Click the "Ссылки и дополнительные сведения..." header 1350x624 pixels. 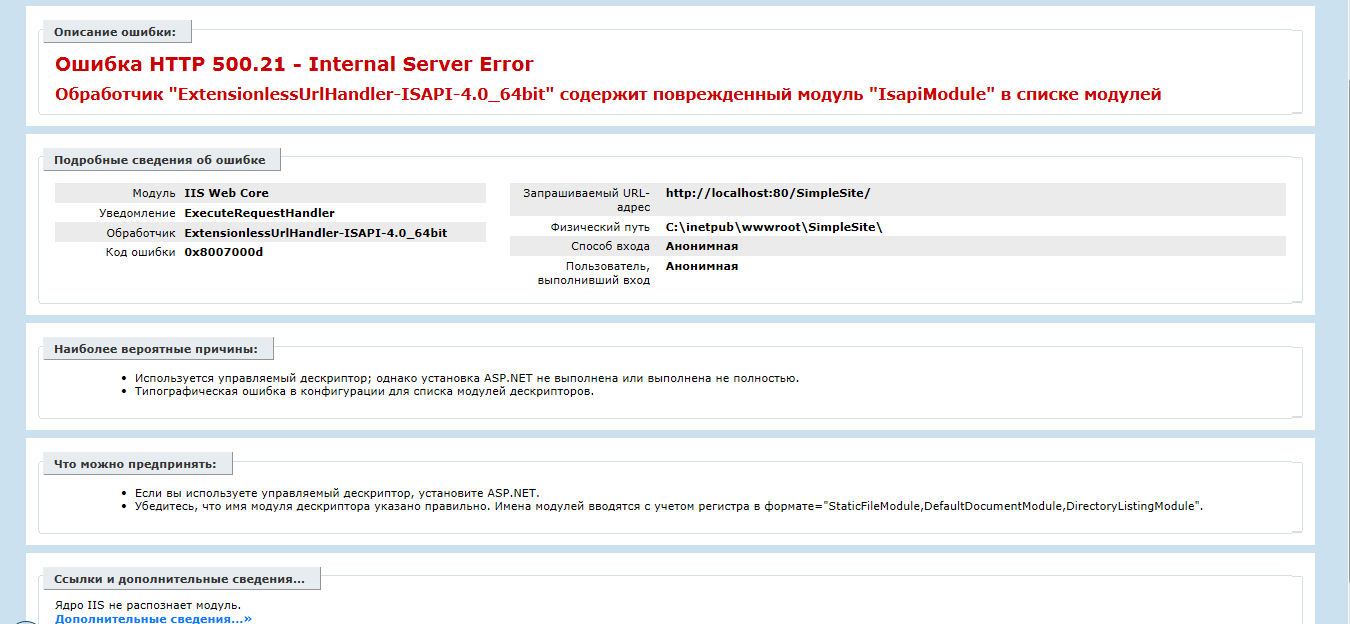pos(180,579)
